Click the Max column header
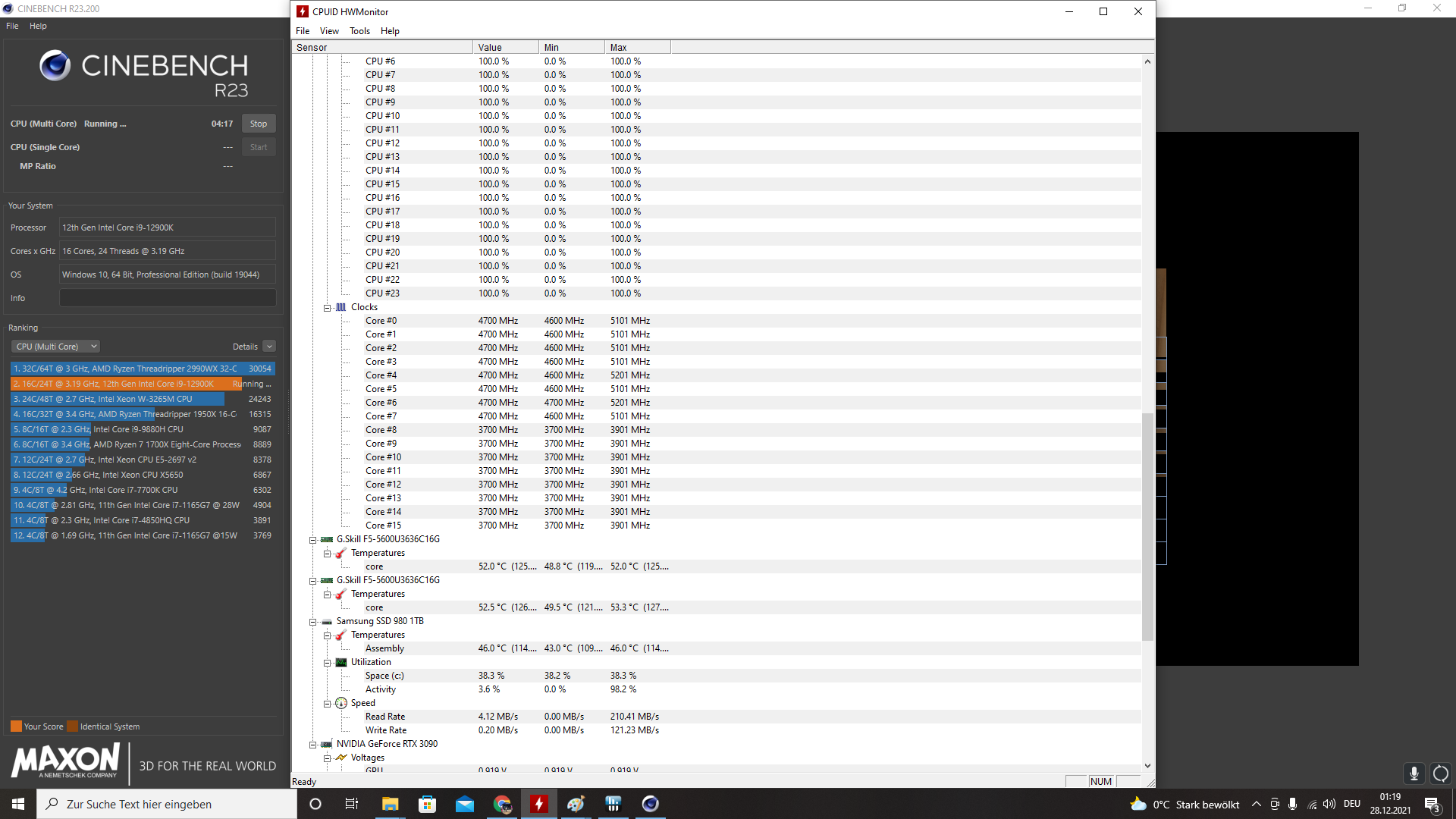Image resolution: width=1456 pixels, height=819 pixels. point(637,47)
